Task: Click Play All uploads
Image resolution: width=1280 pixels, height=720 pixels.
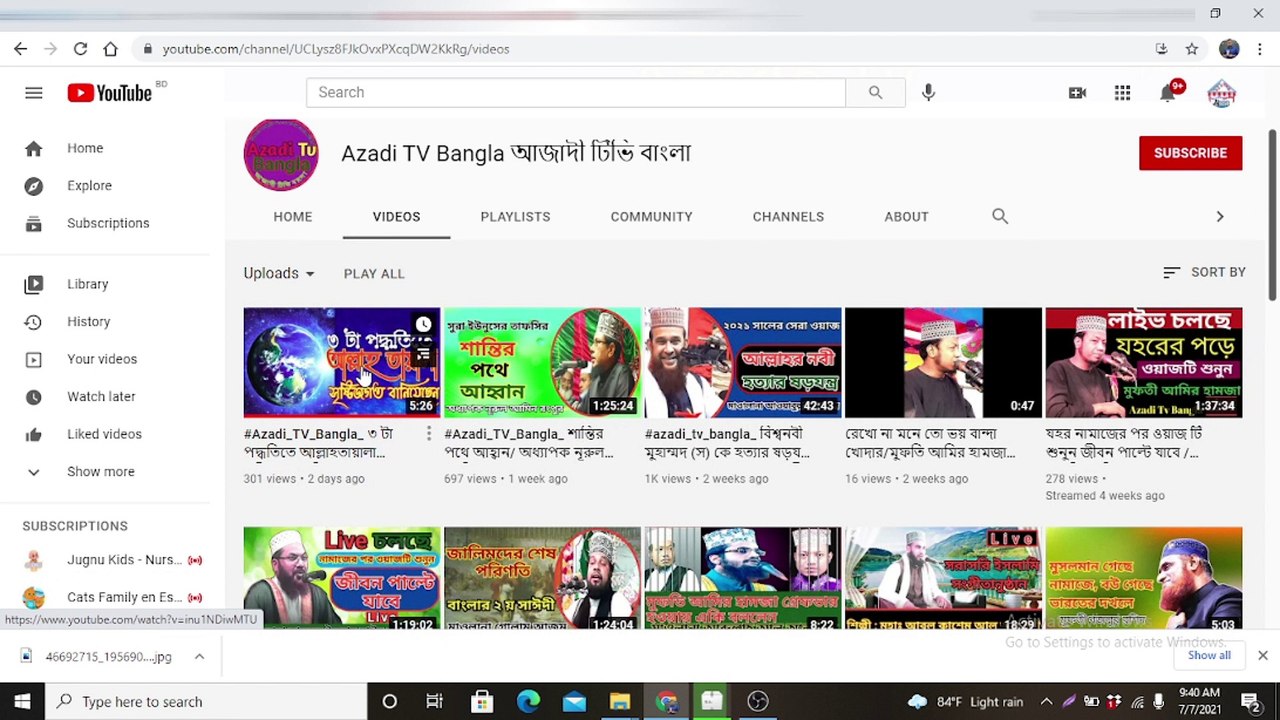Action: pos(374,273)
